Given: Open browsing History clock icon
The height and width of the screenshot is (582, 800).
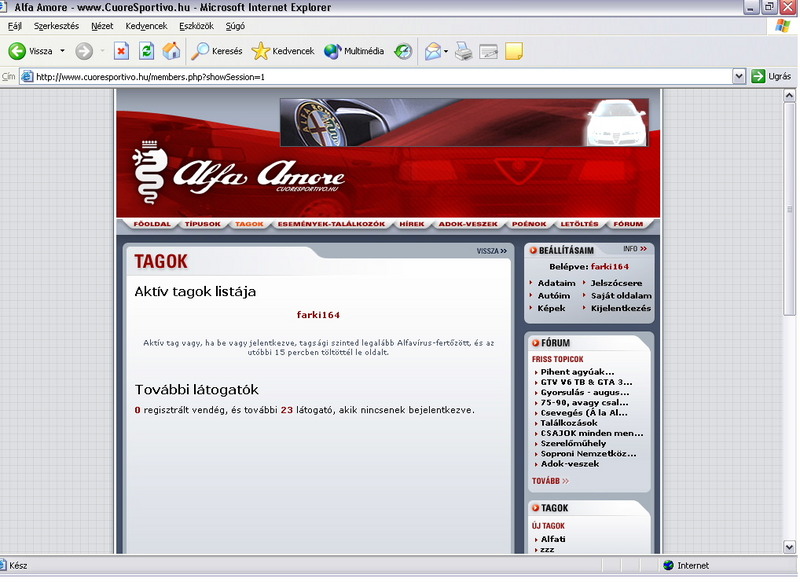Looking at the screenshot, I should point(403,51).
